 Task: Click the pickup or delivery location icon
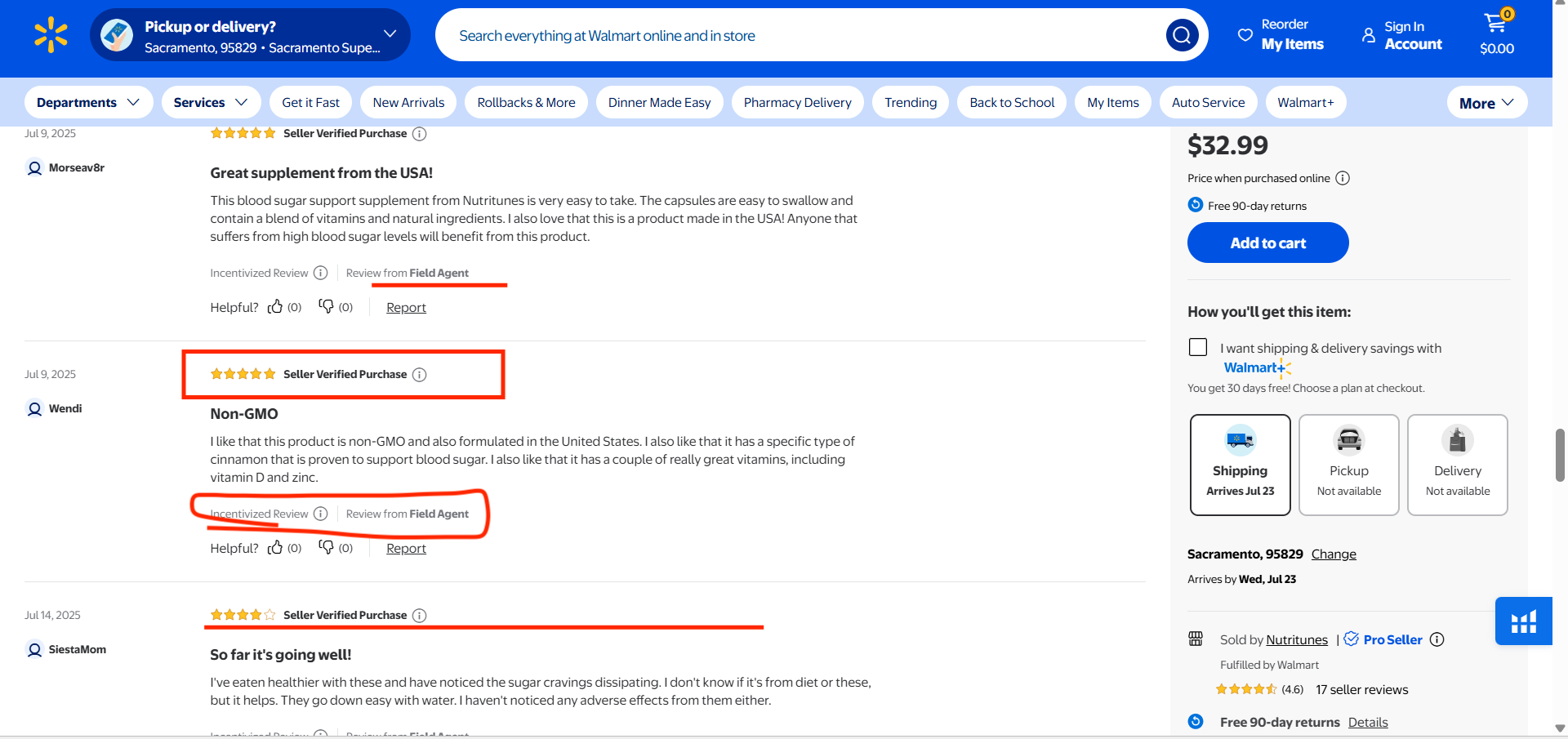117,35
